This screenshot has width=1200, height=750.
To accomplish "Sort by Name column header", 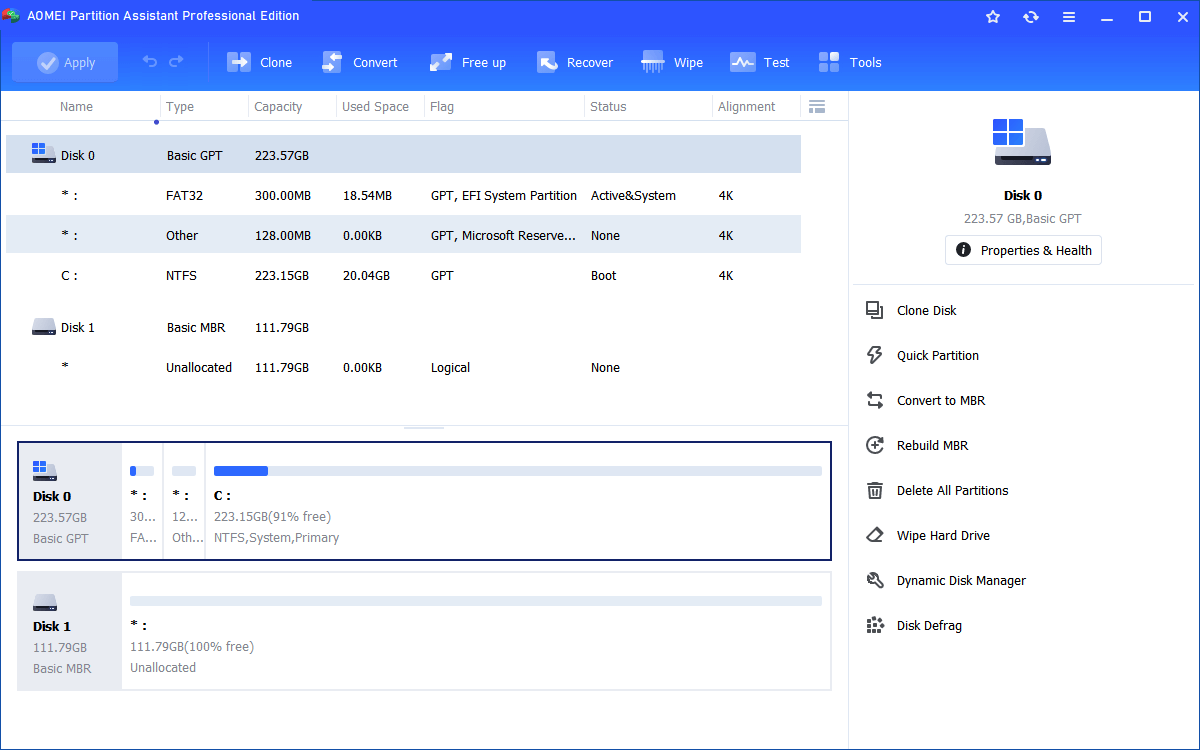I will [x=76, y=107].
